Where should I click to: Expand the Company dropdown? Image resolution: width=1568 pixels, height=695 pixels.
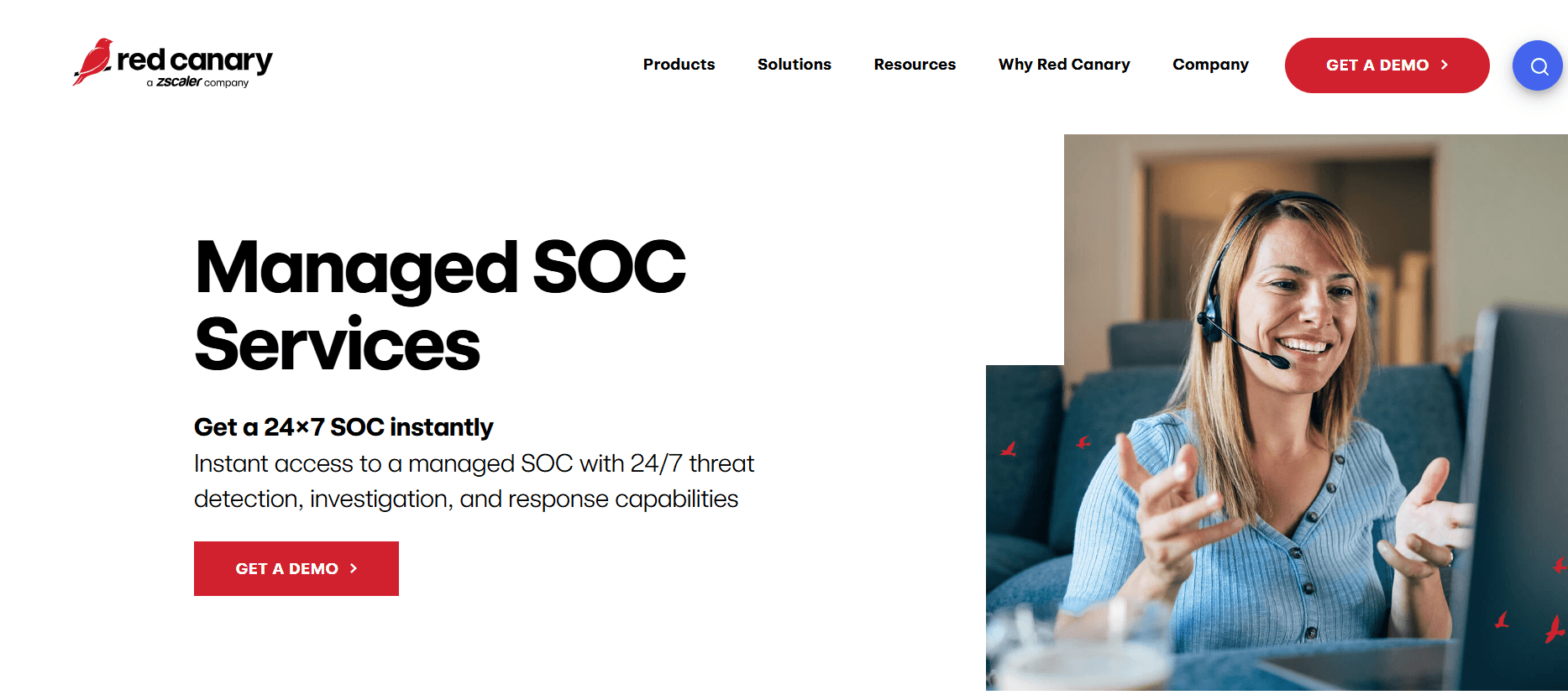[x=1209, y=65]
